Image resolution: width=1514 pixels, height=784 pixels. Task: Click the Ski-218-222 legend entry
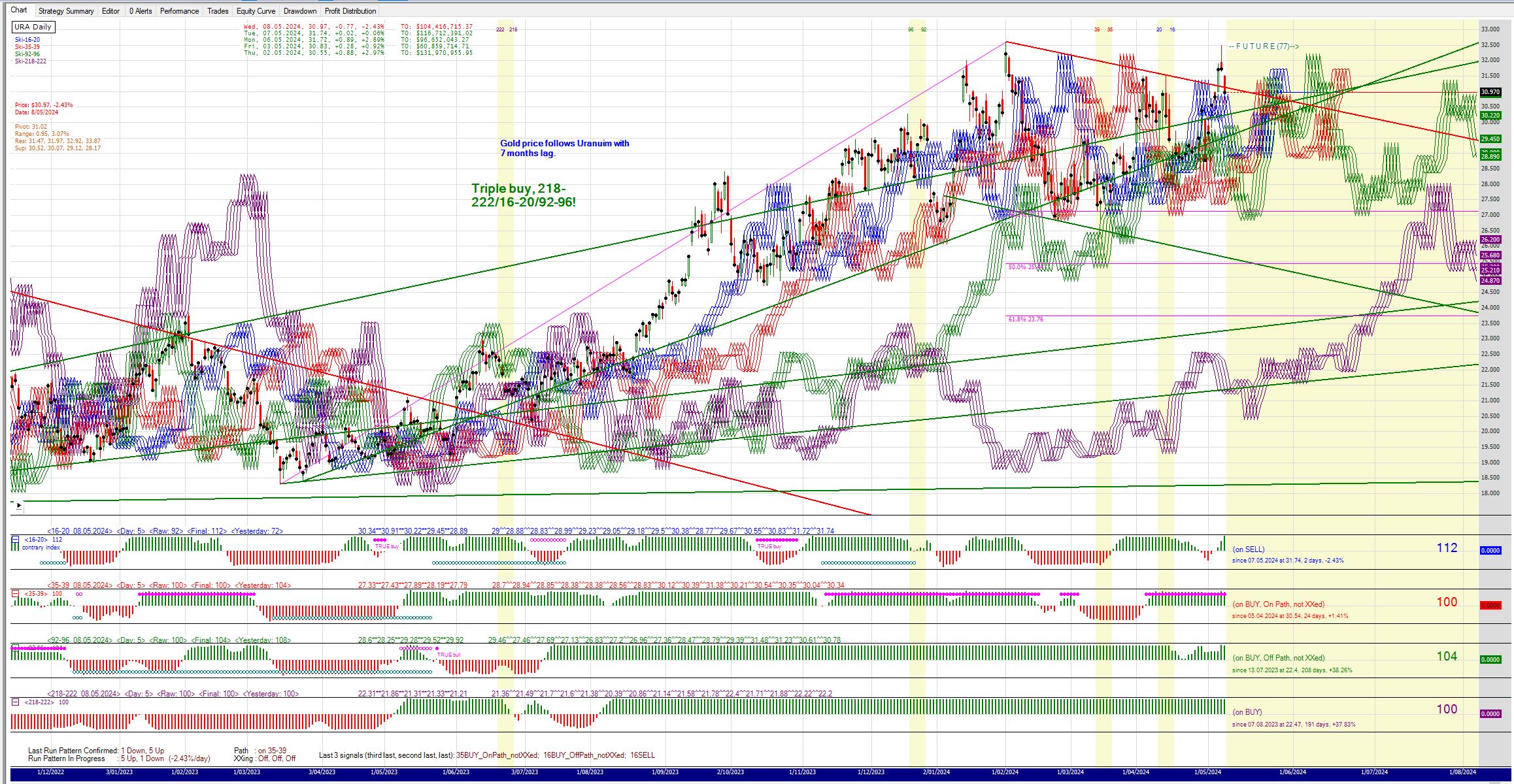31,61
